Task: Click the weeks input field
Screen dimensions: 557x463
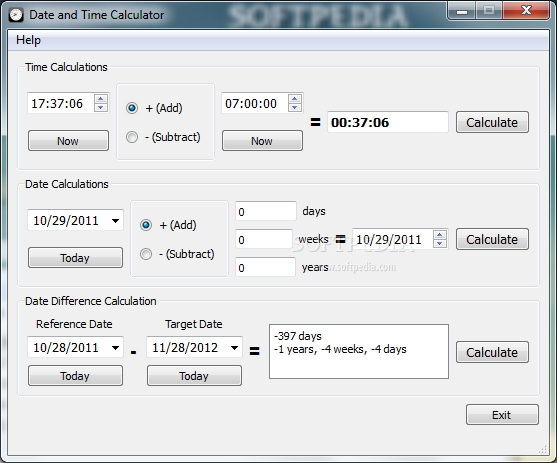Action: (264, 239)
